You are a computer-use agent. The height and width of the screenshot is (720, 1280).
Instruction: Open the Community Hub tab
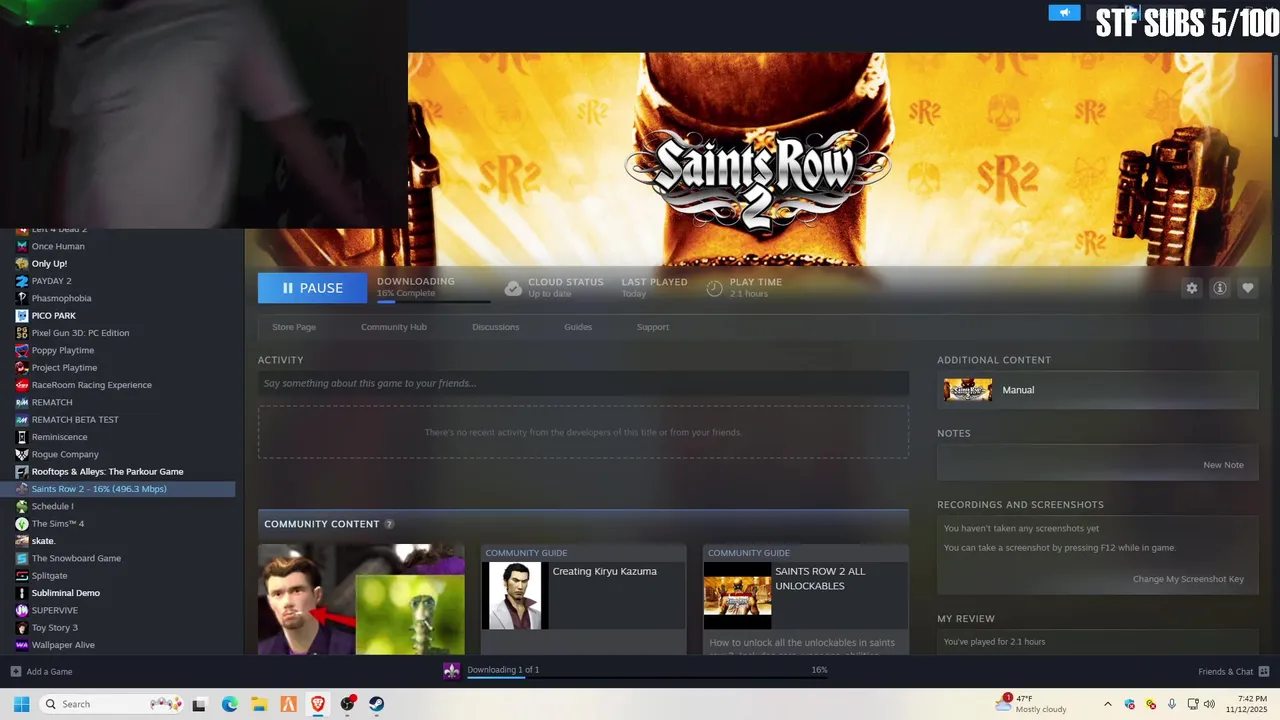point(394,327)
